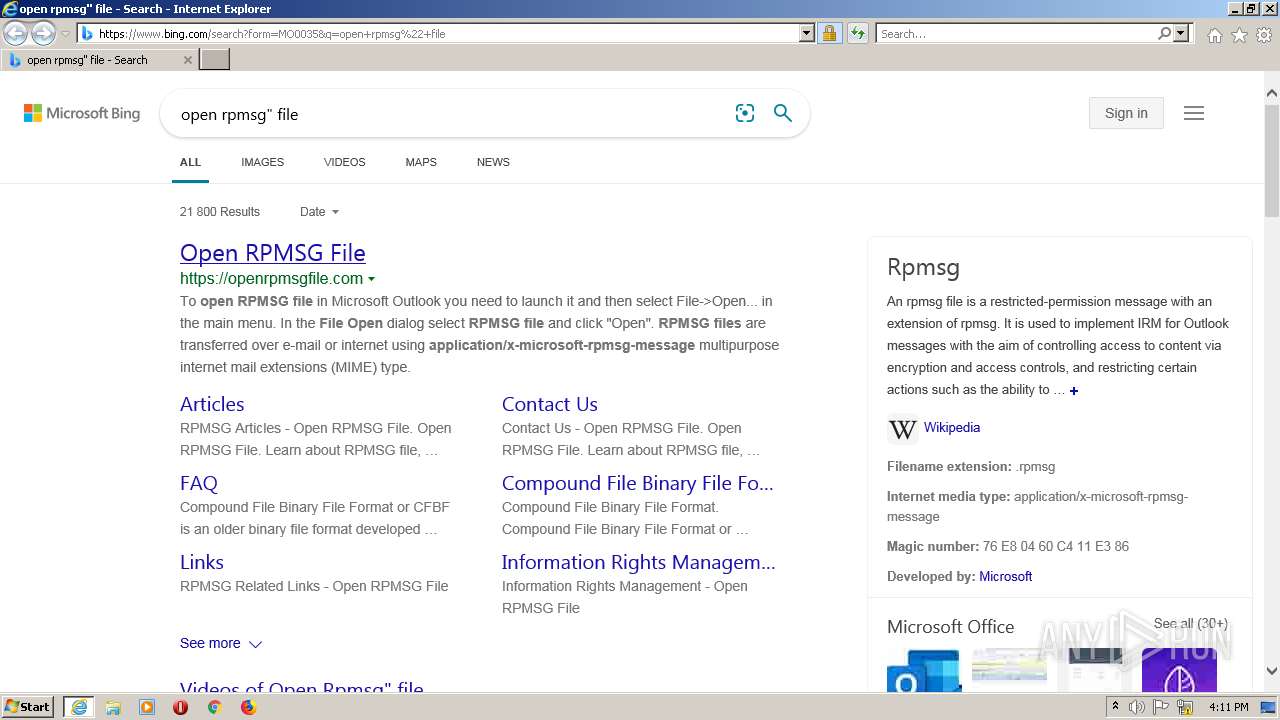
Task: Click the scrollbar up arrow
Action: point(1272,94)
